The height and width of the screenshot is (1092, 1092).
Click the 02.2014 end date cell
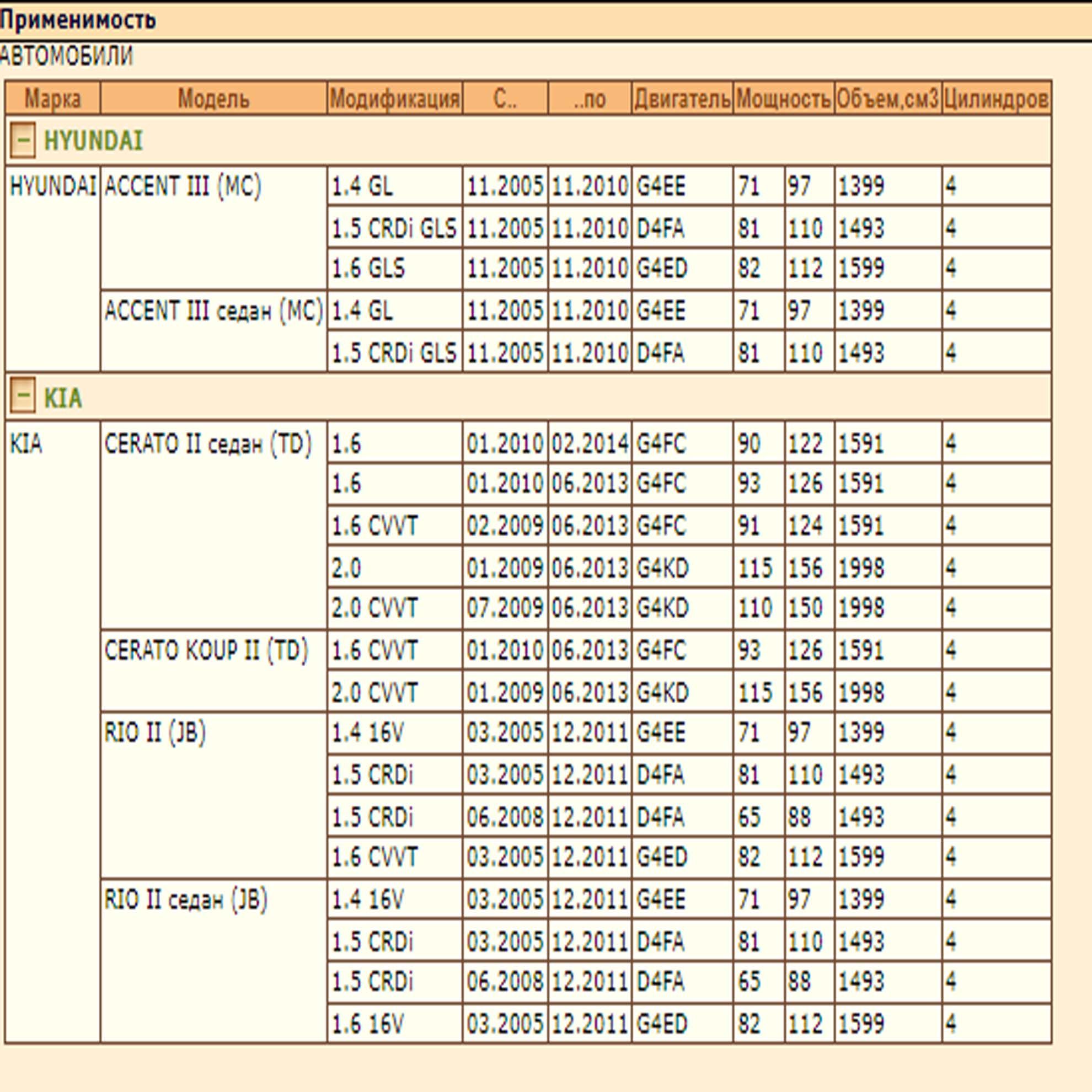pos(590,443)
